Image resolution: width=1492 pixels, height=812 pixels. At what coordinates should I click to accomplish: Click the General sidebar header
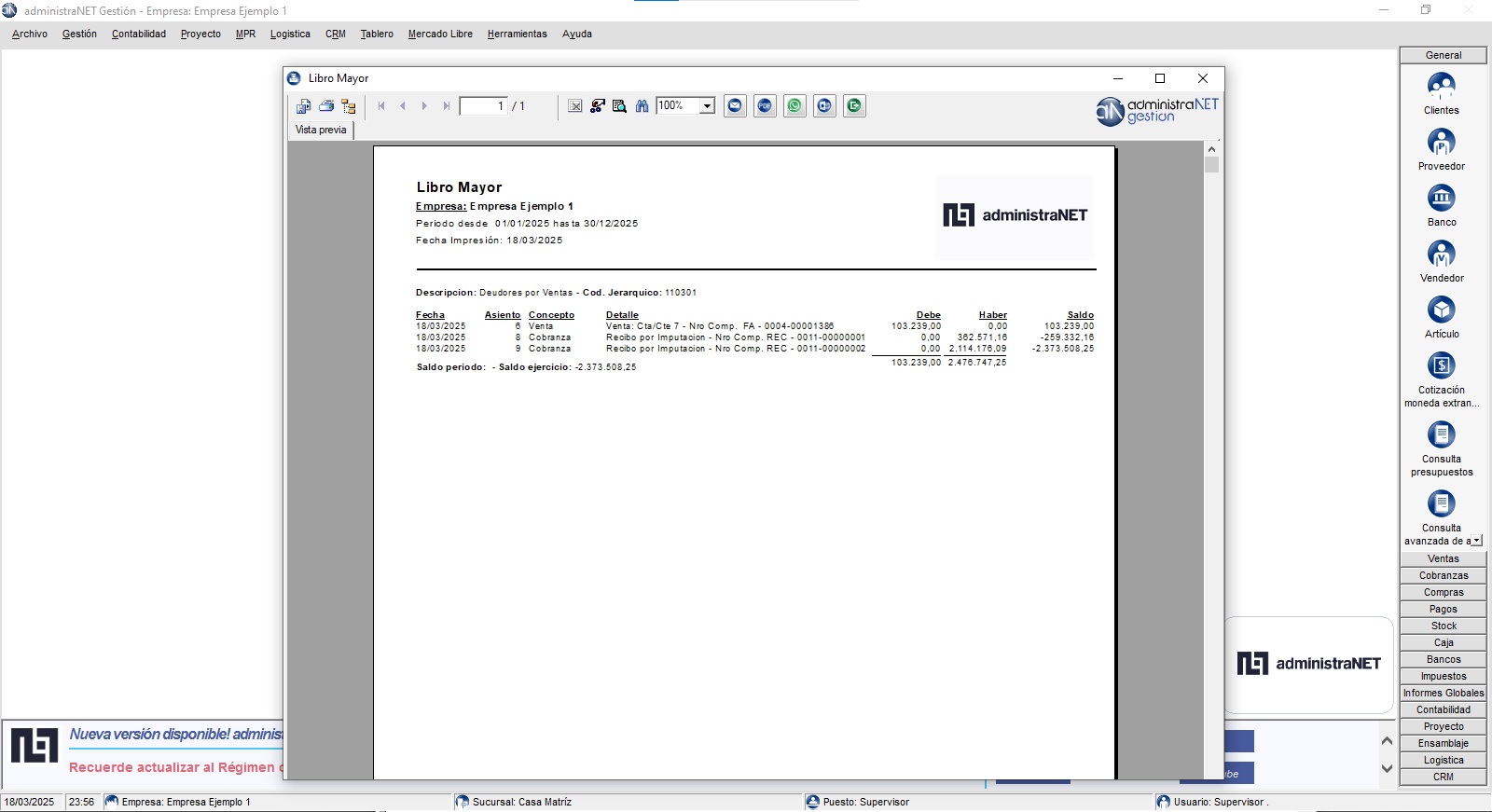(1444, 55)
